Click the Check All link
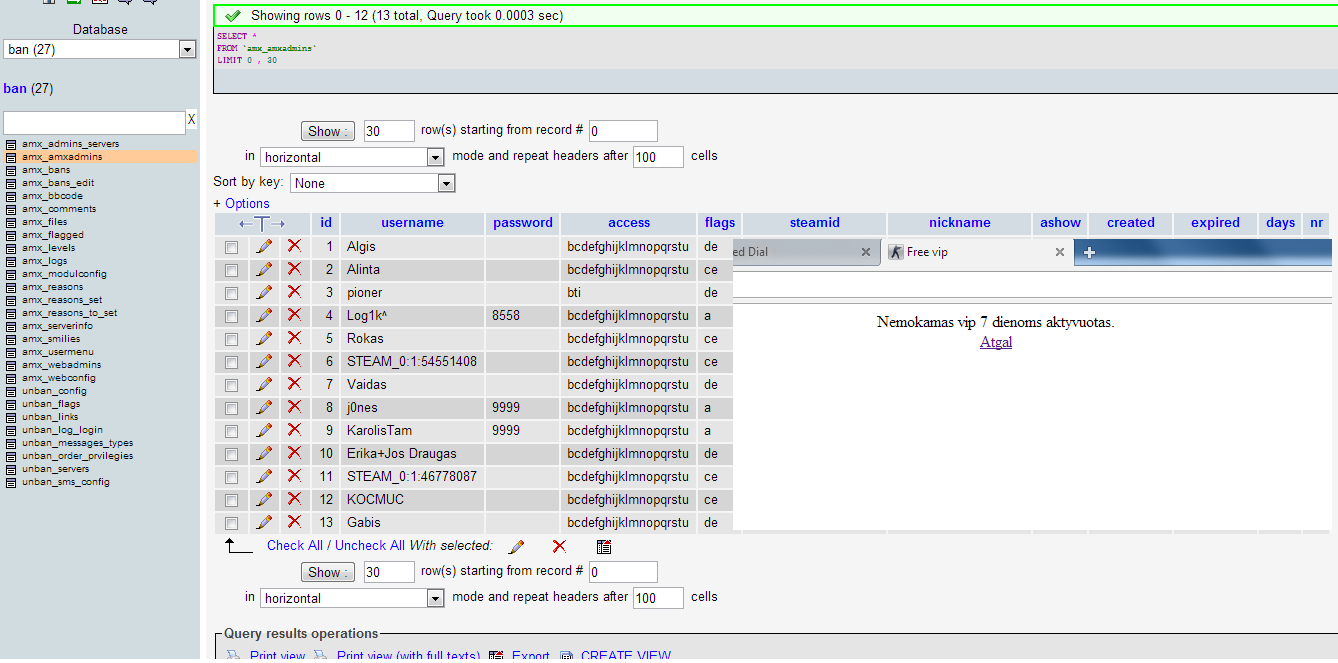1338x663 pixels. 295,546
